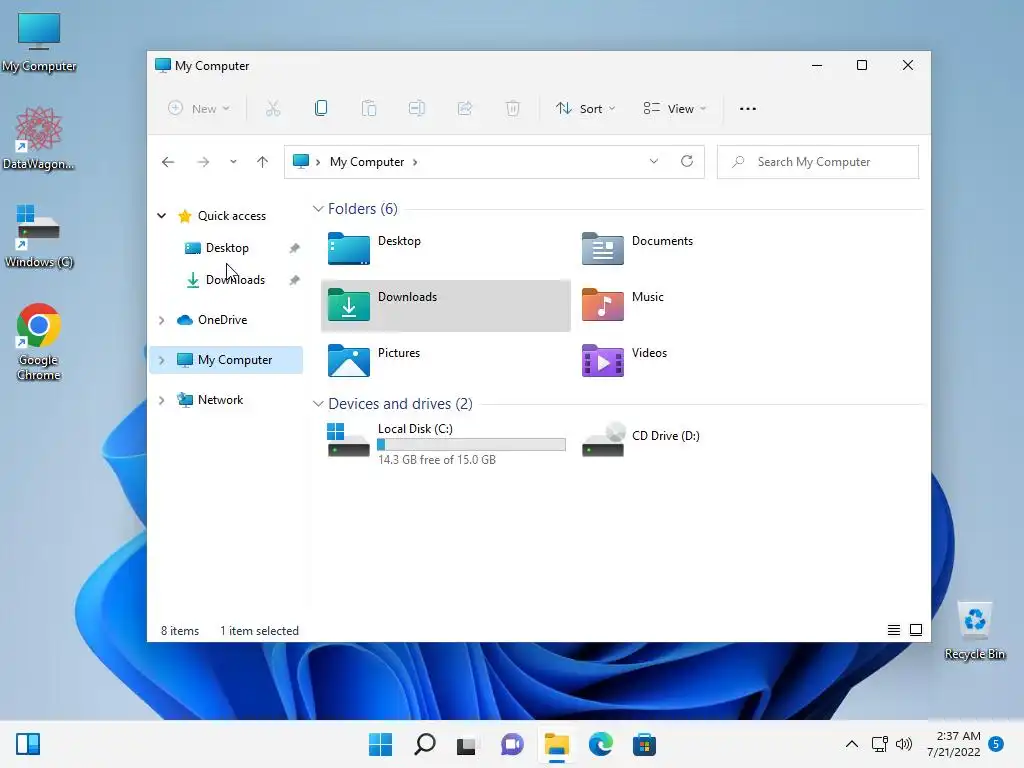Select OneDrive in navigation pane

coord(222,320)
